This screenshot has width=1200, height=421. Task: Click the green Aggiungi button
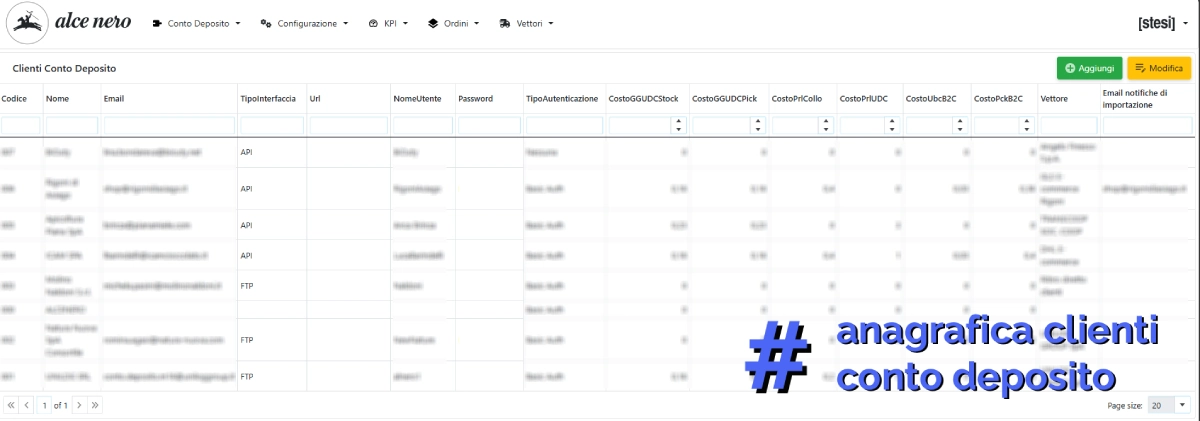[1089, 68]
